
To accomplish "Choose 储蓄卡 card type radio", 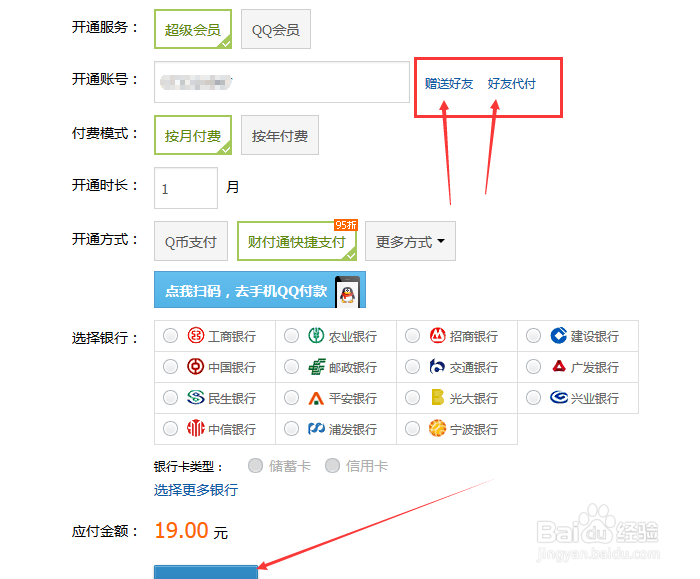I will pos(255,466).
